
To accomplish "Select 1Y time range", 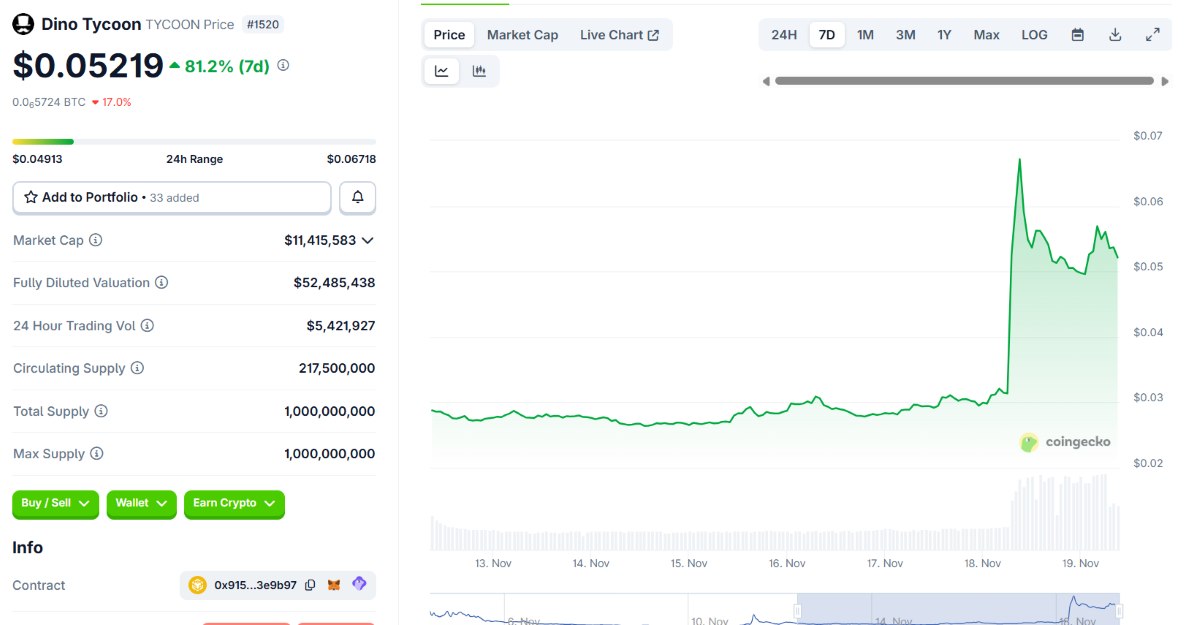I will tap(944, 35).
